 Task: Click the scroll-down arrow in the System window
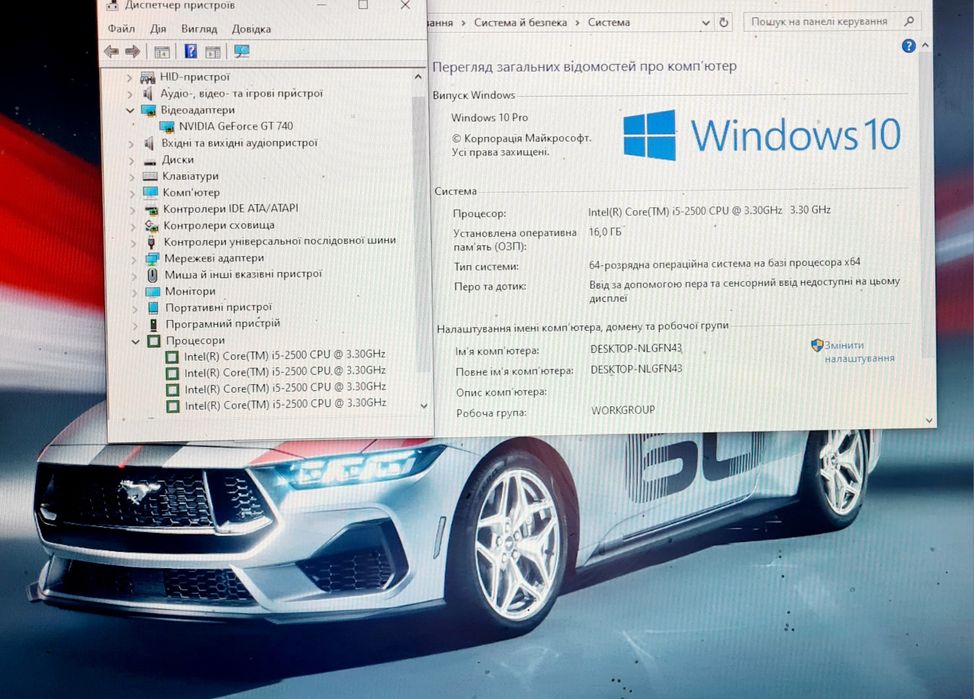click(x=929, y=421)
